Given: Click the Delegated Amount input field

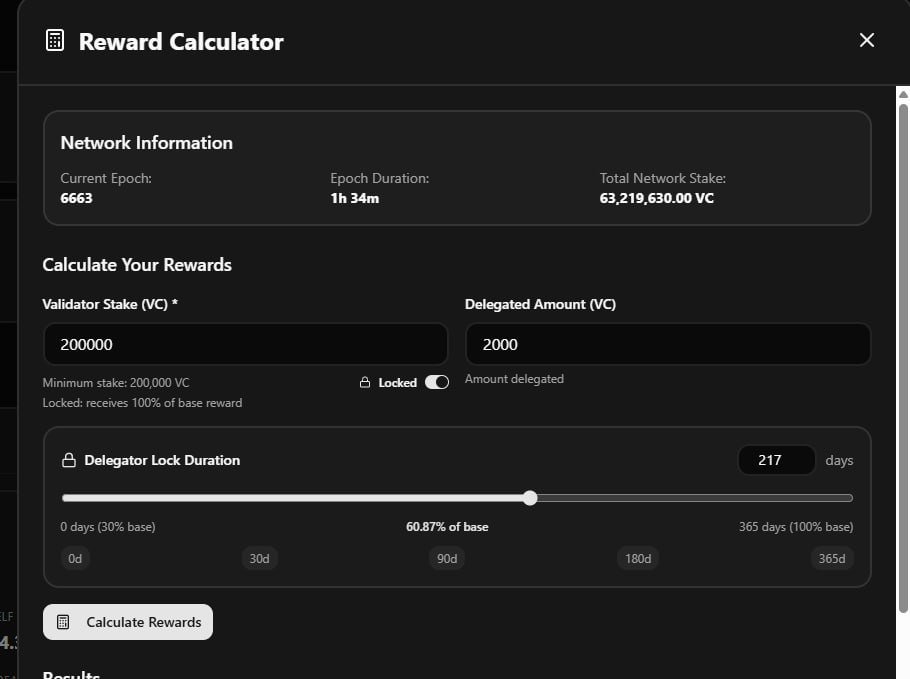Looking at the screenshot, I should 668,344.
